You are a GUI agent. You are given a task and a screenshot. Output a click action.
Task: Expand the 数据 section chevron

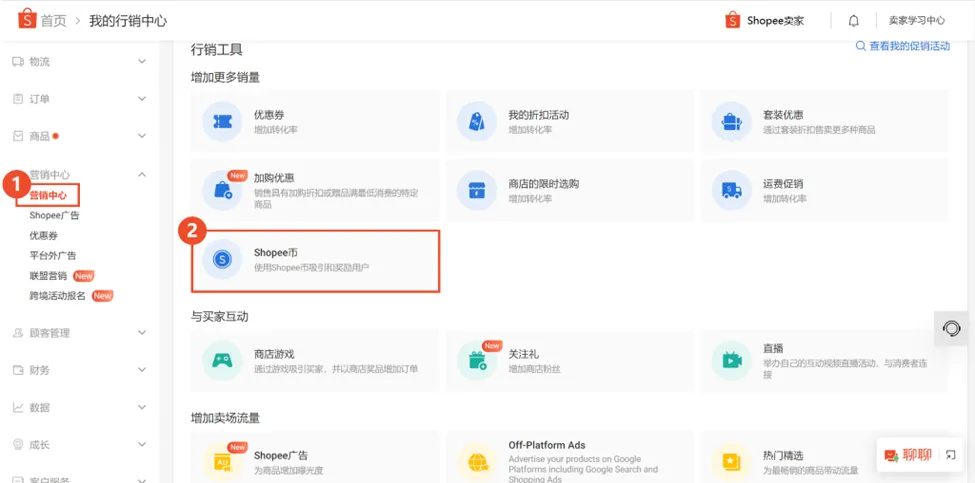[x=142, y=408]
